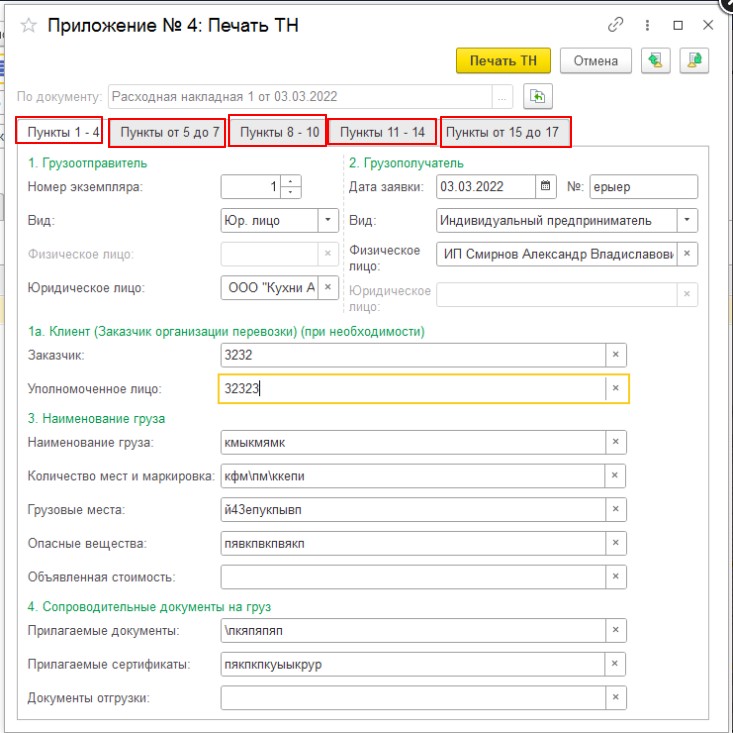
Task: Click the Грузовые места input
Action: pos(413,510)
